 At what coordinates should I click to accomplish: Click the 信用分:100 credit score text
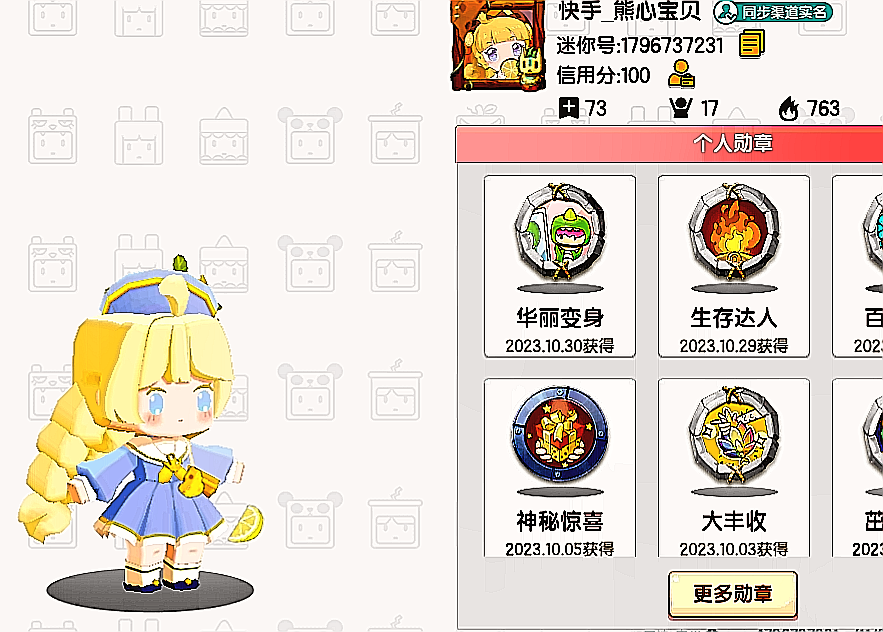pos(603,75)
